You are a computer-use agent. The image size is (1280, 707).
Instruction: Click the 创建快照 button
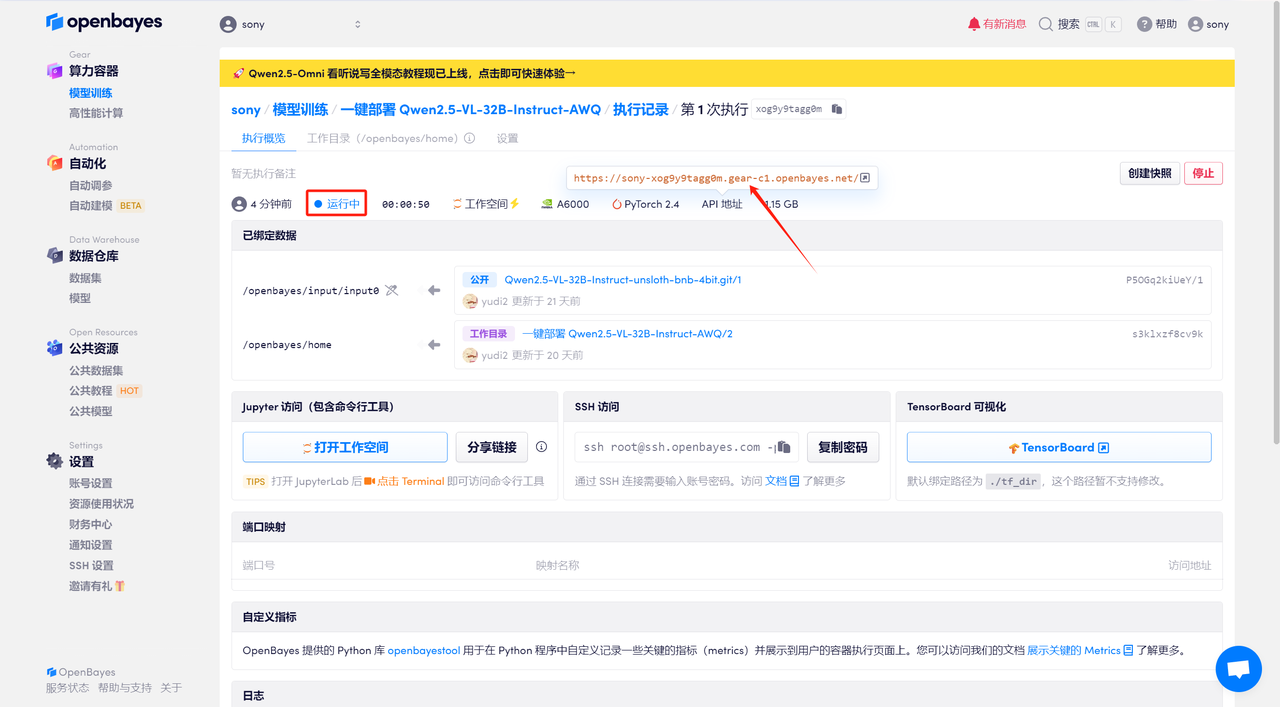click(x=1150, y=173)
